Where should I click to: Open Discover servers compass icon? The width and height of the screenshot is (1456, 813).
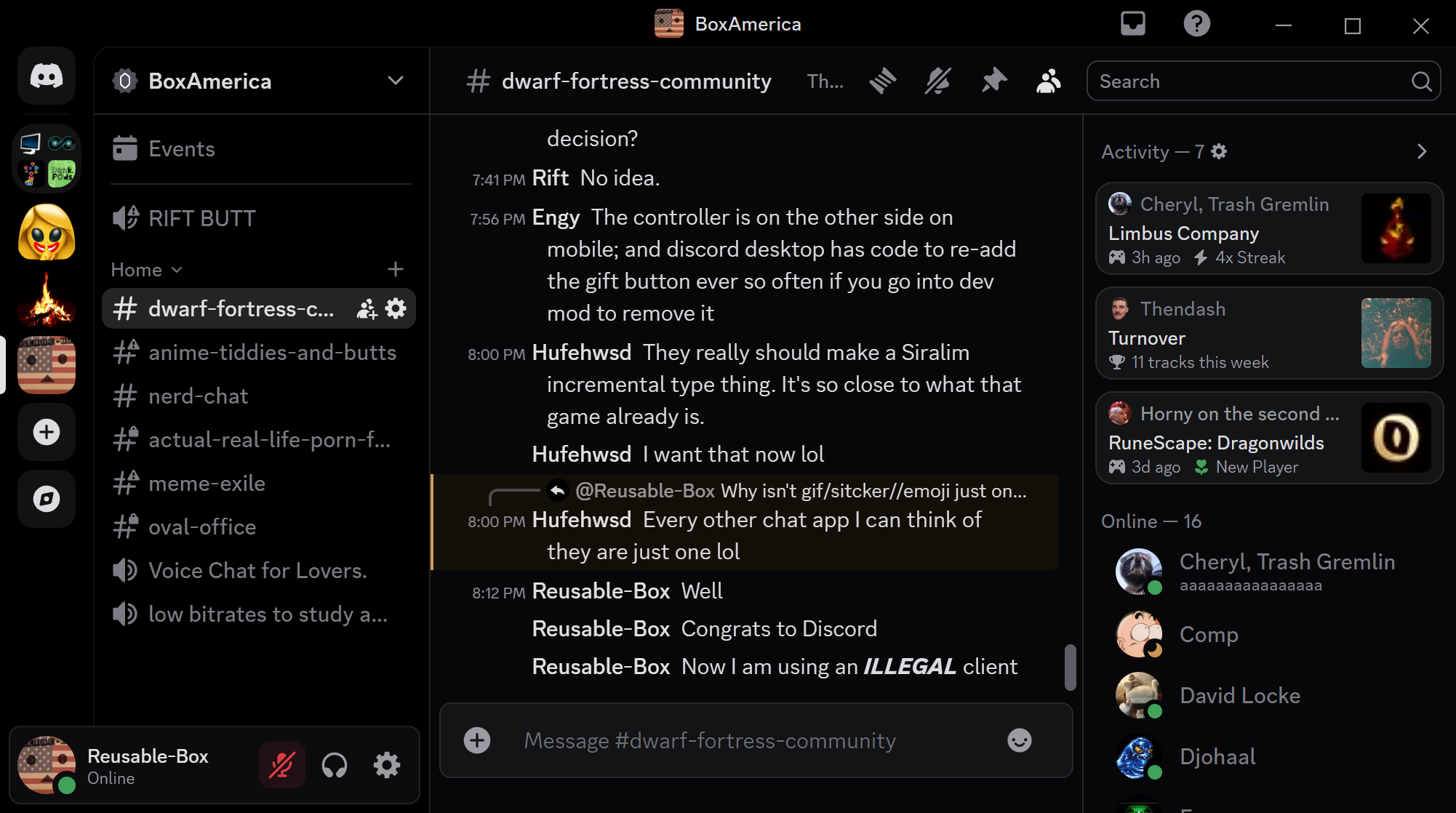pyautogui.click(x=47, y=499)
